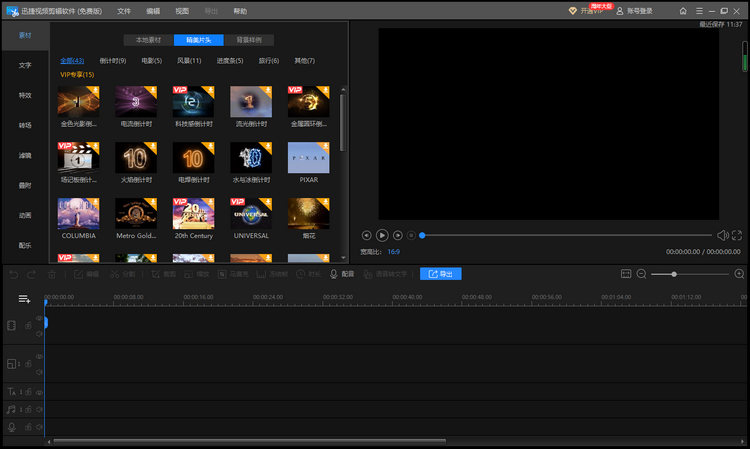The image size is (750, 449).
Task: Enter fullscreen preview mode
Action: (x=737, y=235)
